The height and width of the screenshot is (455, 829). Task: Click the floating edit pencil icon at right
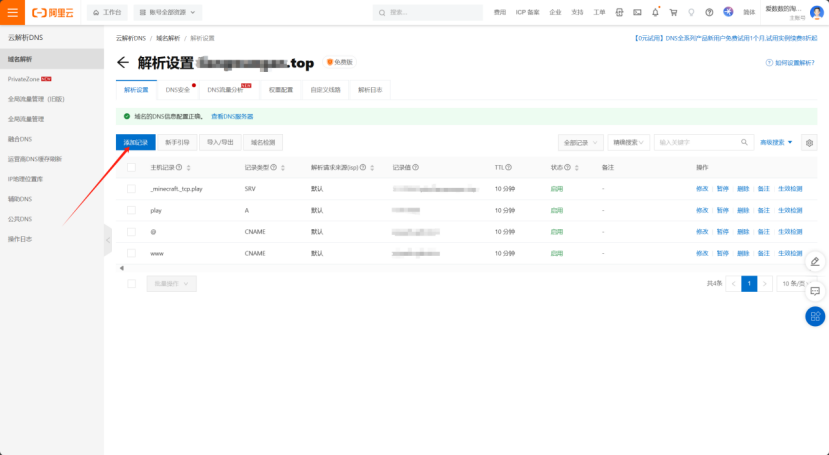(815, 261)
